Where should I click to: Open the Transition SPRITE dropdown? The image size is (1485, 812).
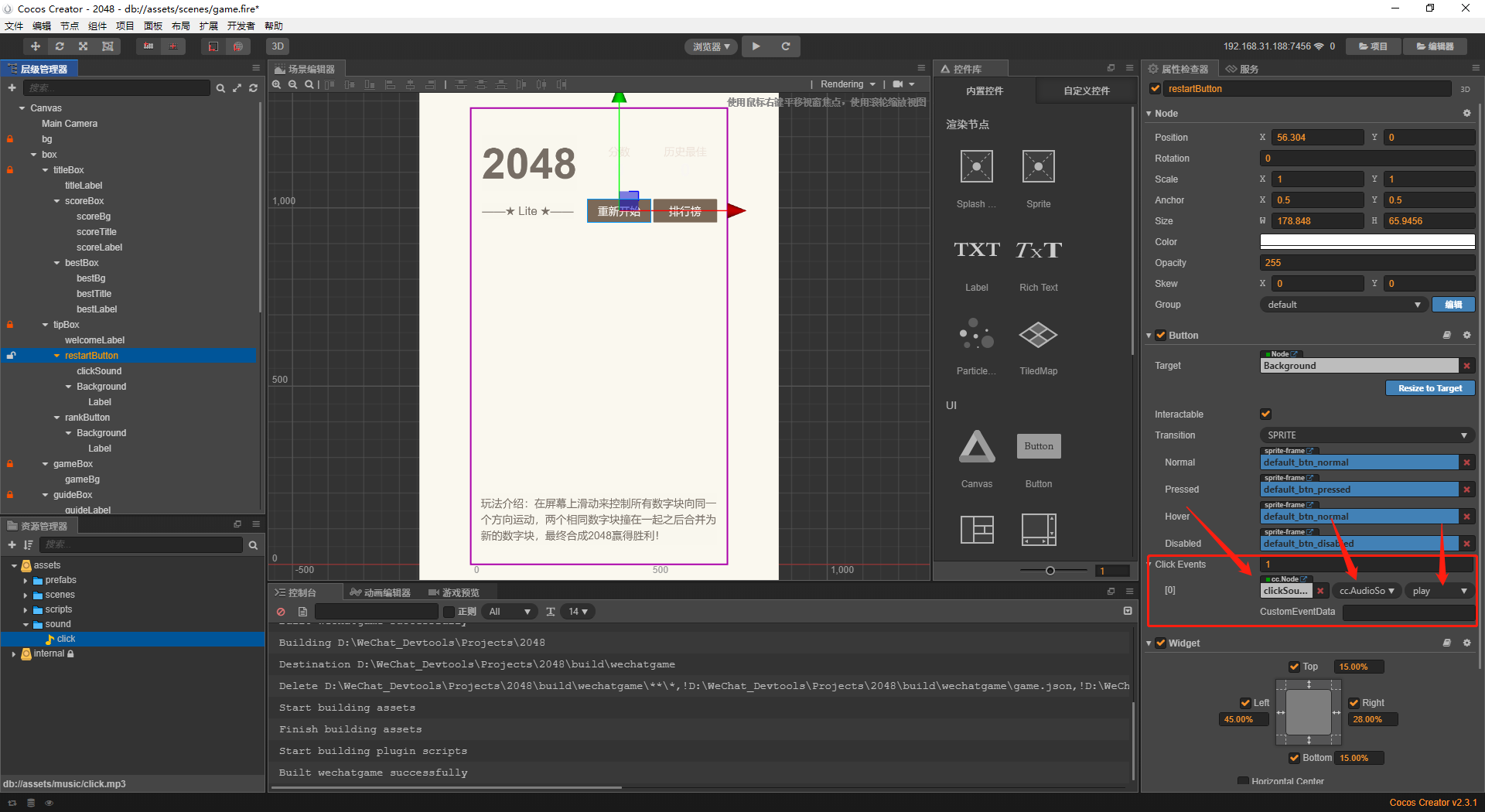(1367, 435)
